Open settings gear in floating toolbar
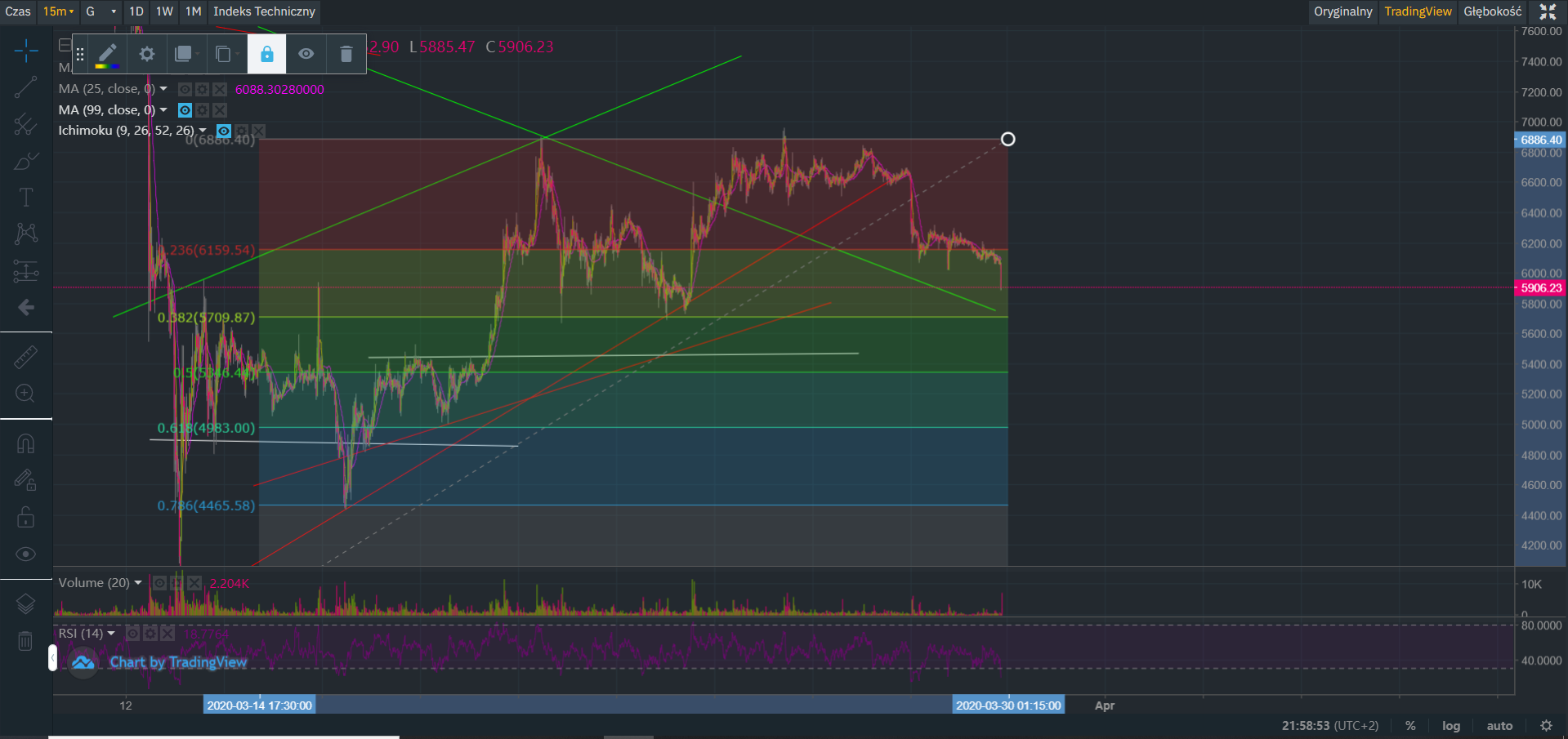1568x739 pixels. tap(147, 55)
